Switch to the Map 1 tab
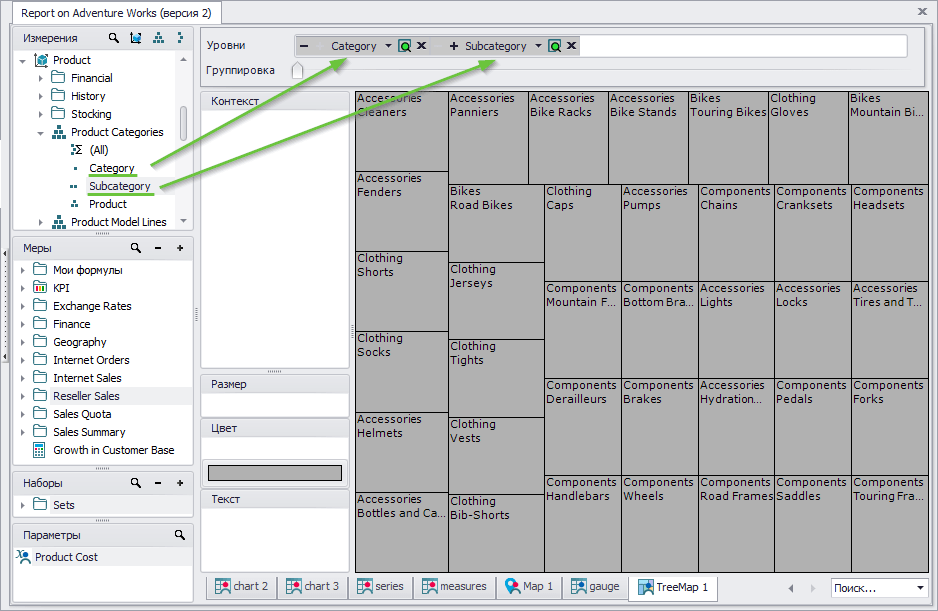Image resolution: width=938 pixels, height=611 pixels. point(529,586)
